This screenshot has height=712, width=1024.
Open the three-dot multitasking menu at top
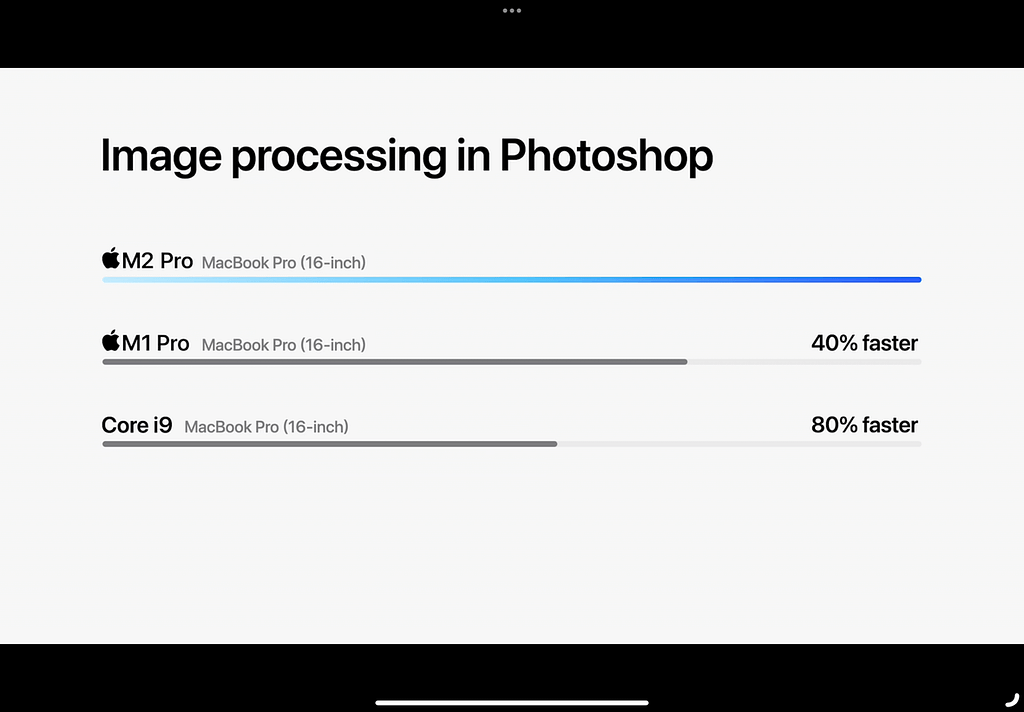coord(512,10)
